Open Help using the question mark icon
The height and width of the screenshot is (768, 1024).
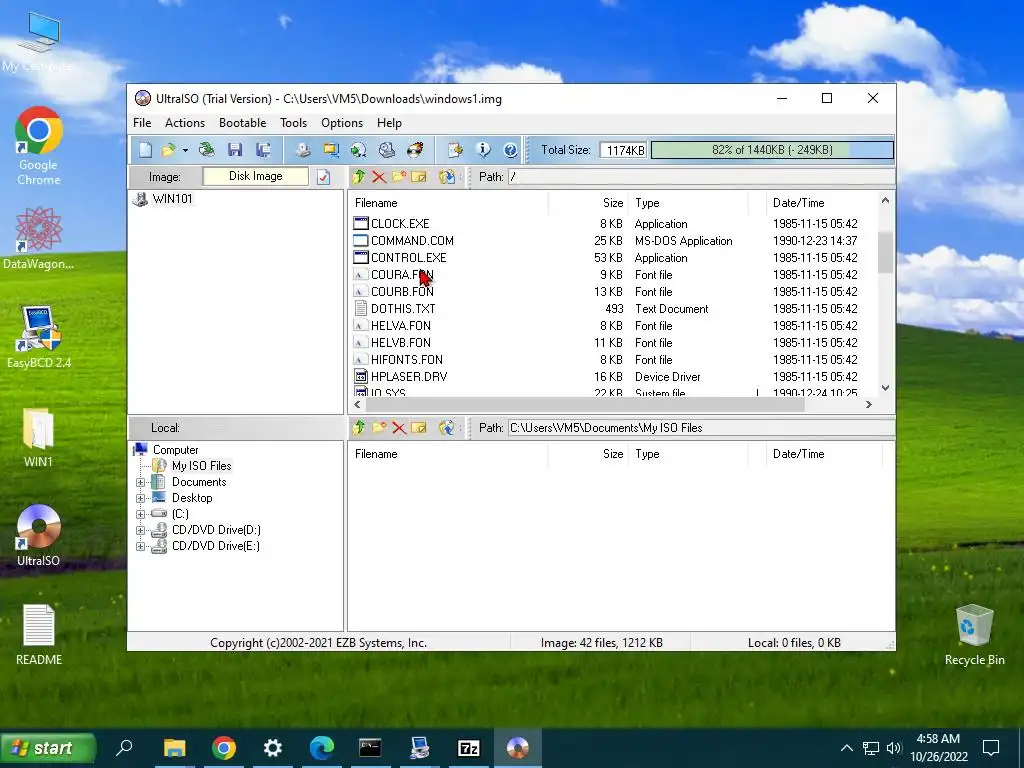511,150
